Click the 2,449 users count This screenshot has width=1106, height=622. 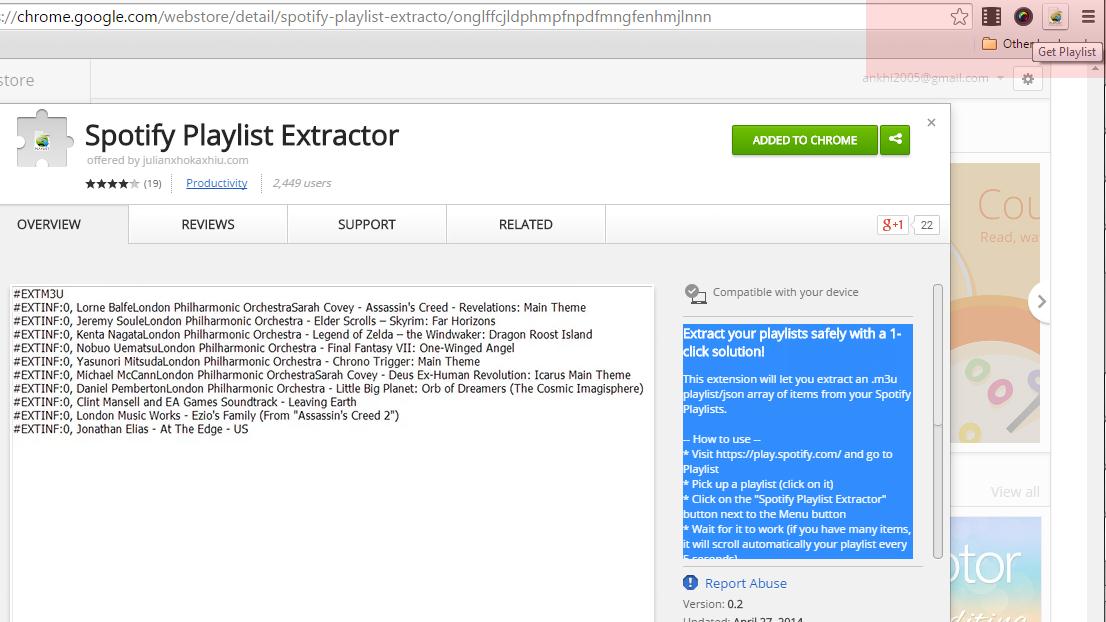point(302,183)
